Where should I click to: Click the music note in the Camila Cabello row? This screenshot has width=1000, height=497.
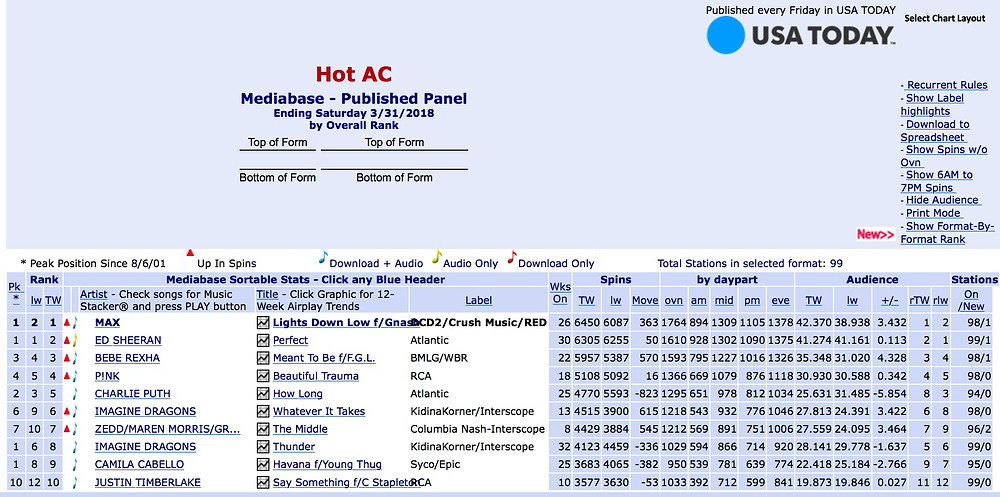pos(75,464)
